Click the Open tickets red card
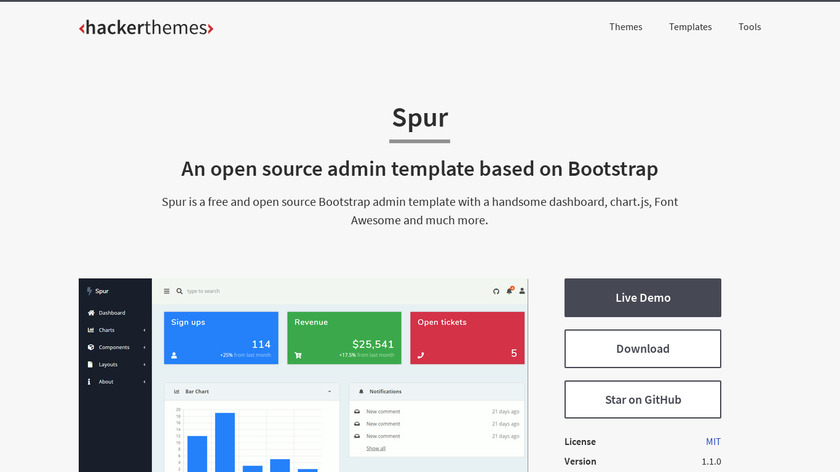This screenshot has width=840, height=472. (x=467, y=338)
